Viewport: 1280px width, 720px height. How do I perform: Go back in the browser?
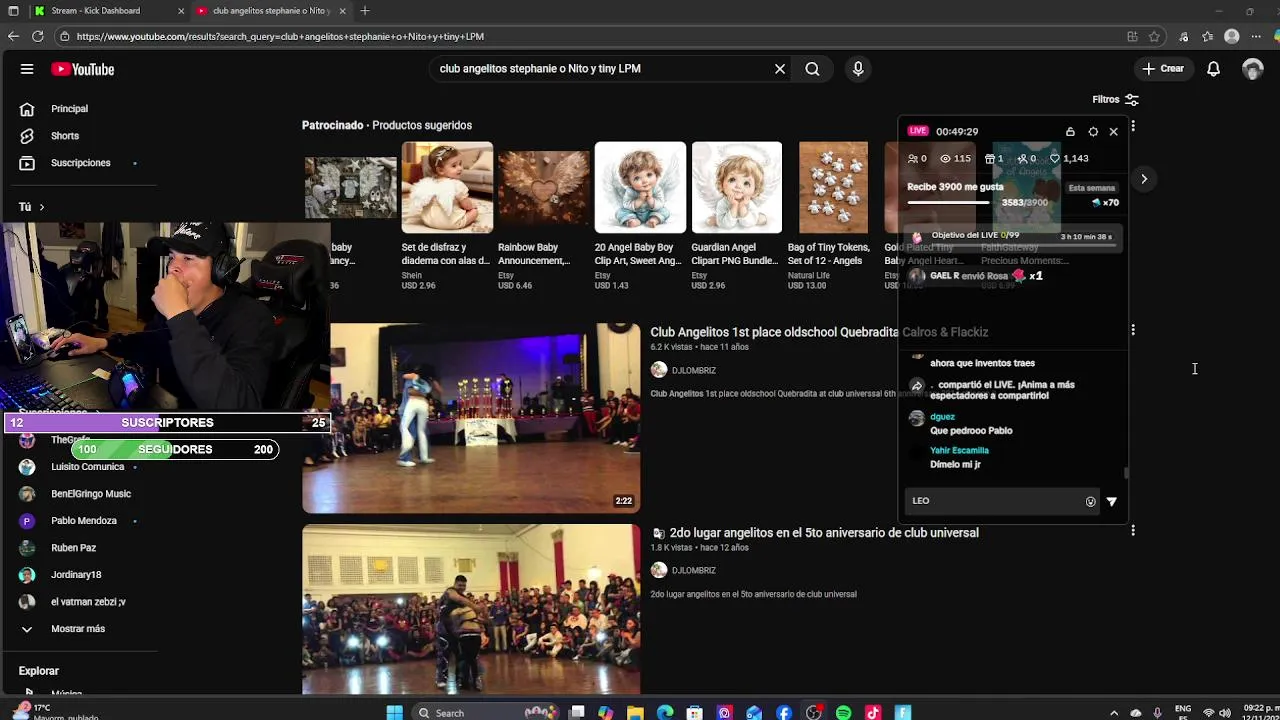point(13,36)
